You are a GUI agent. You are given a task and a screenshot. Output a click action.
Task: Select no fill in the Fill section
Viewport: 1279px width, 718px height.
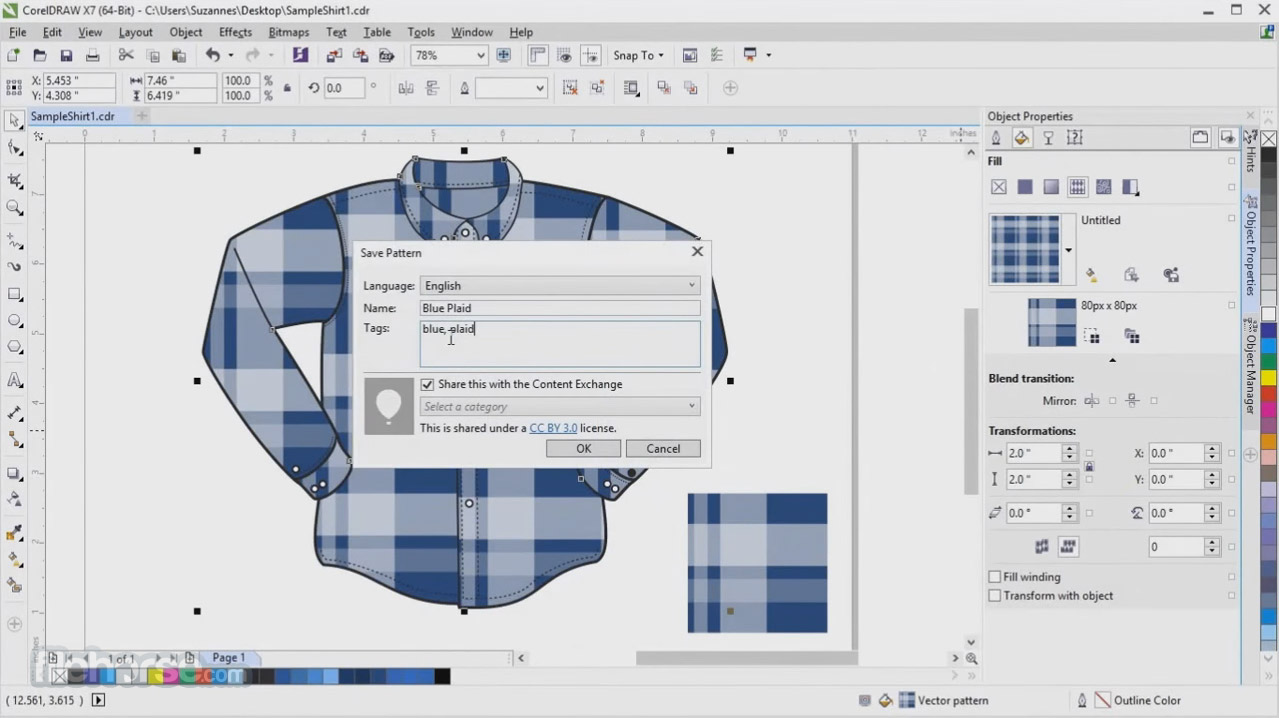pos(998,186)
